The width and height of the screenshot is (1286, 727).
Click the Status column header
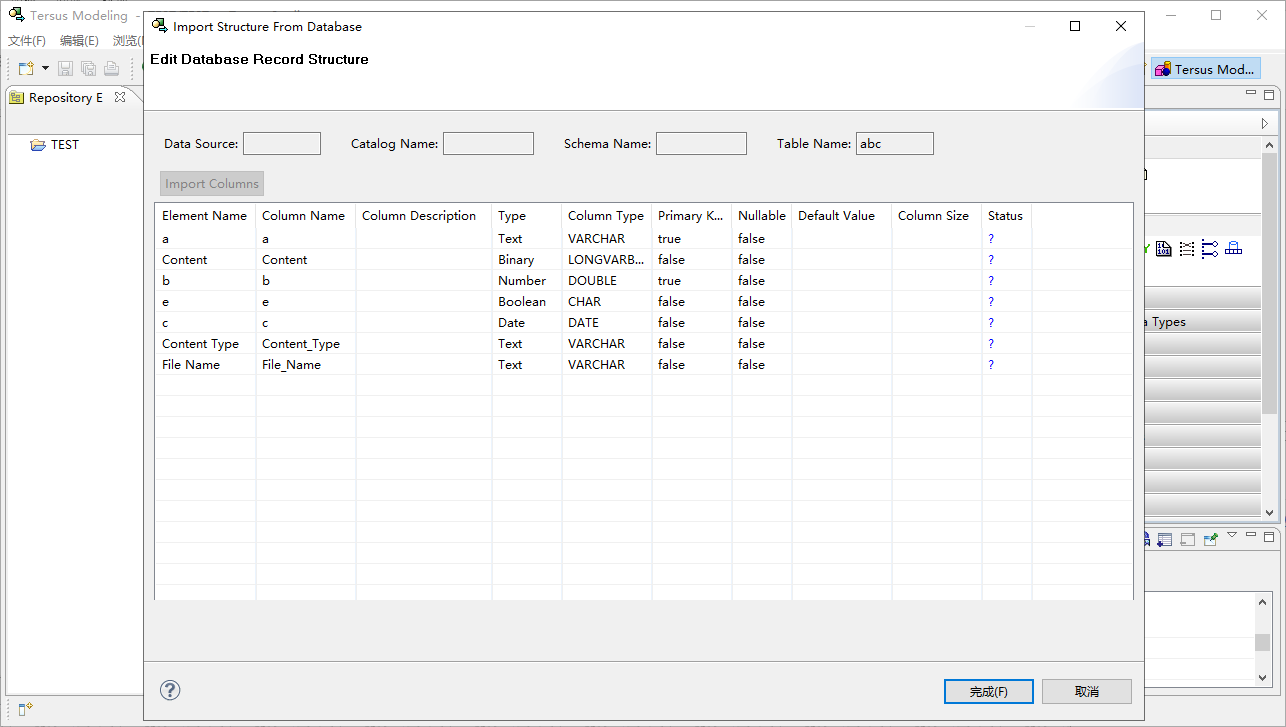tap(1006, 216)
